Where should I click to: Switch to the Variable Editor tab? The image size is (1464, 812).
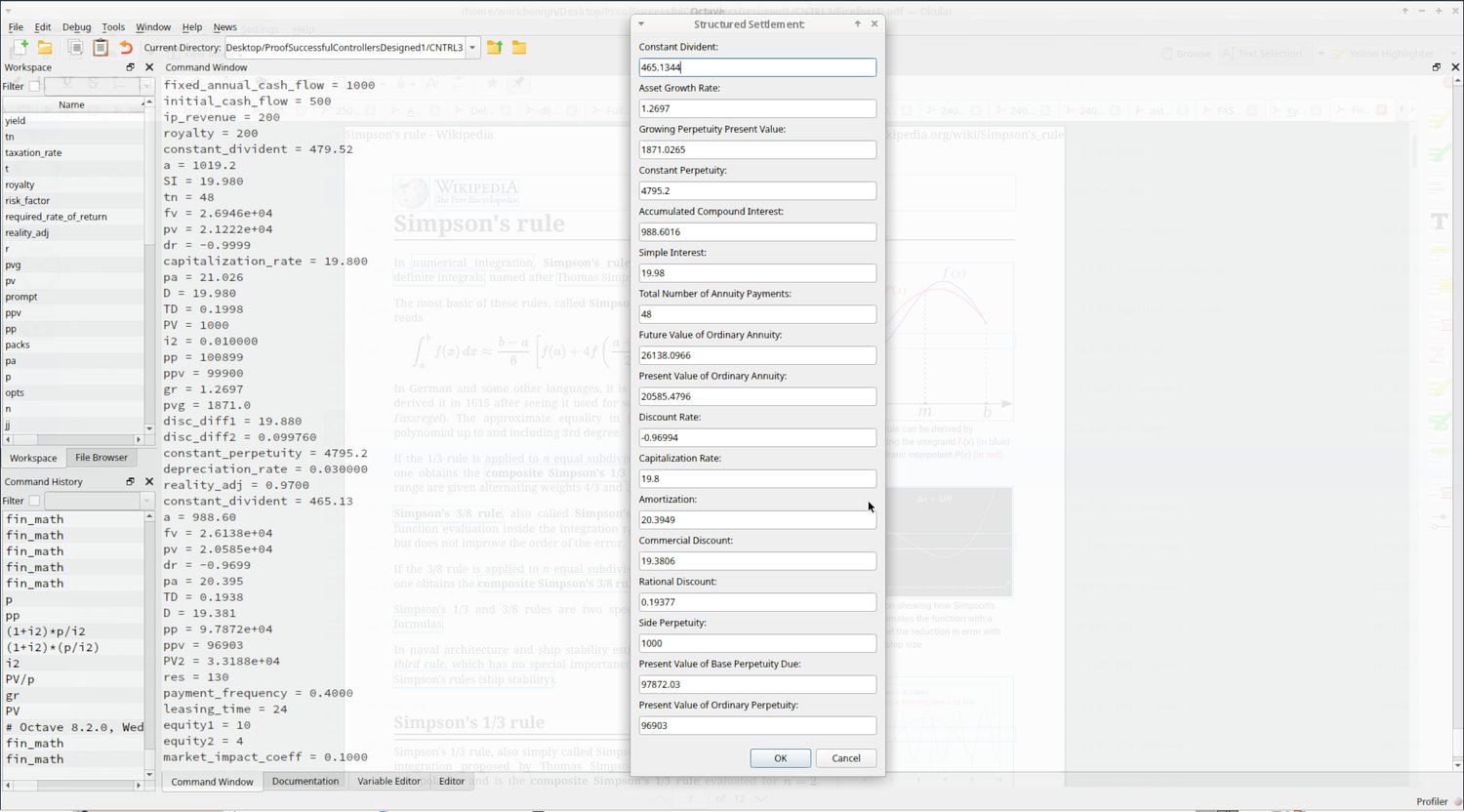pyautogui.click(x=388, y=781)
